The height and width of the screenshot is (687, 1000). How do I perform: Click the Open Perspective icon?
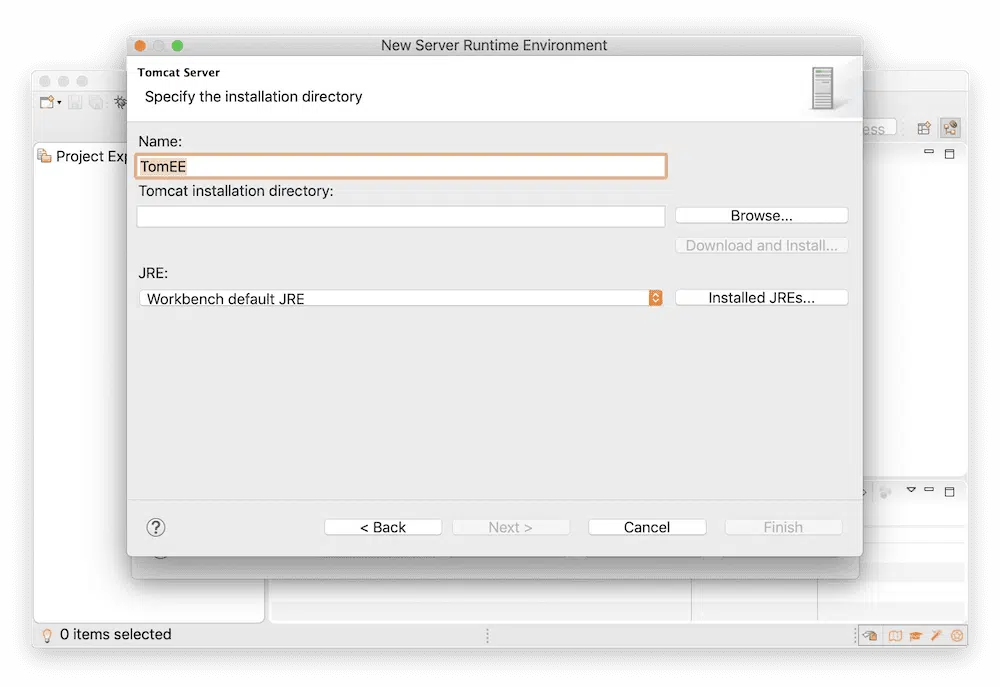[924, 128]
